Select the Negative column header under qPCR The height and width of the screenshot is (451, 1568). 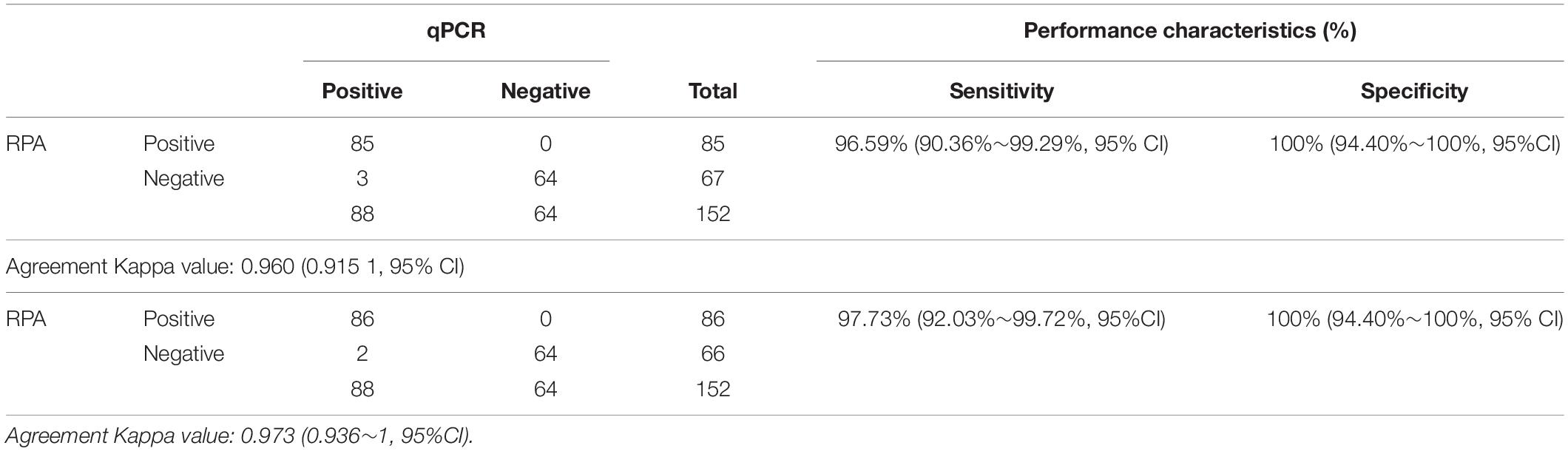(x=545, y=91)
